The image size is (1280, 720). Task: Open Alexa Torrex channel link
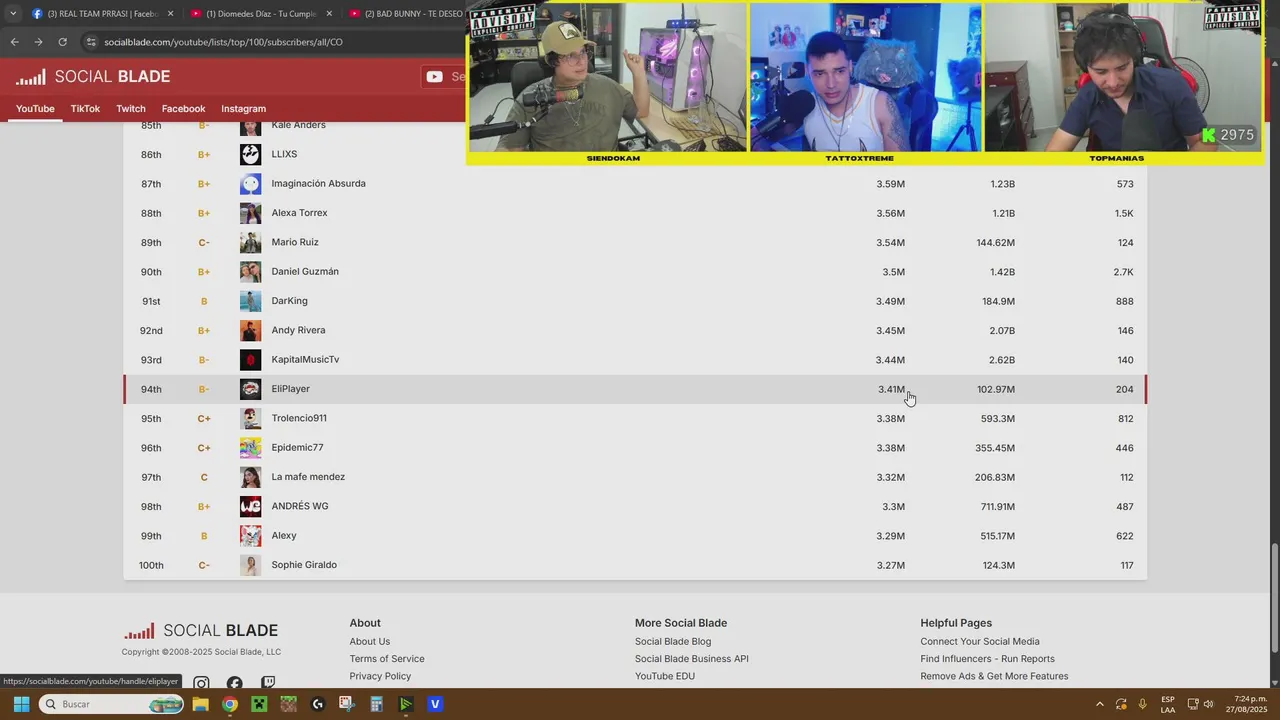(299, 213)
